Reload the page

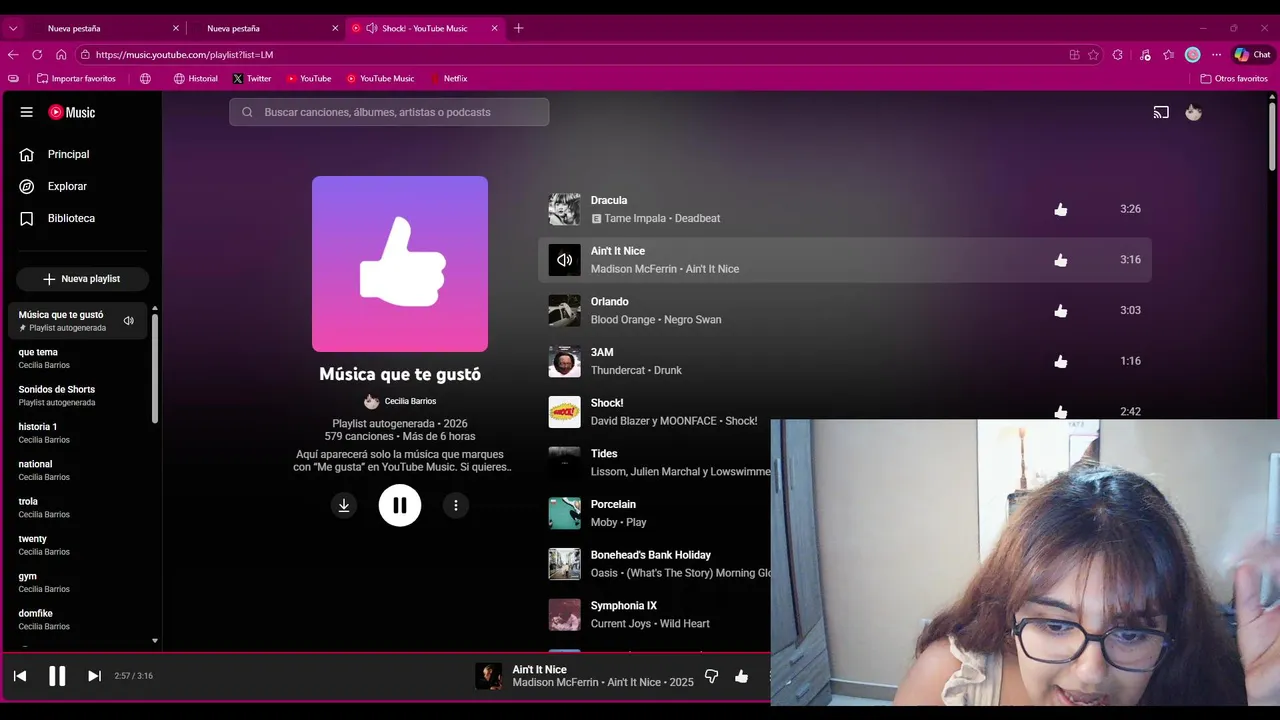pos(37,55)
